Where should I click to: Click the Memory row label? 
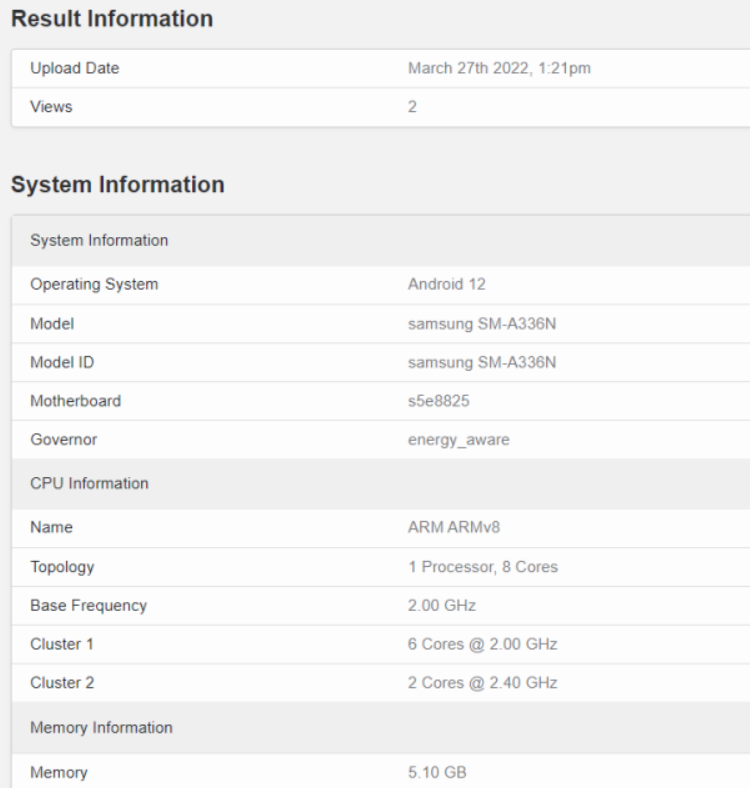click(x=59, y=772)
